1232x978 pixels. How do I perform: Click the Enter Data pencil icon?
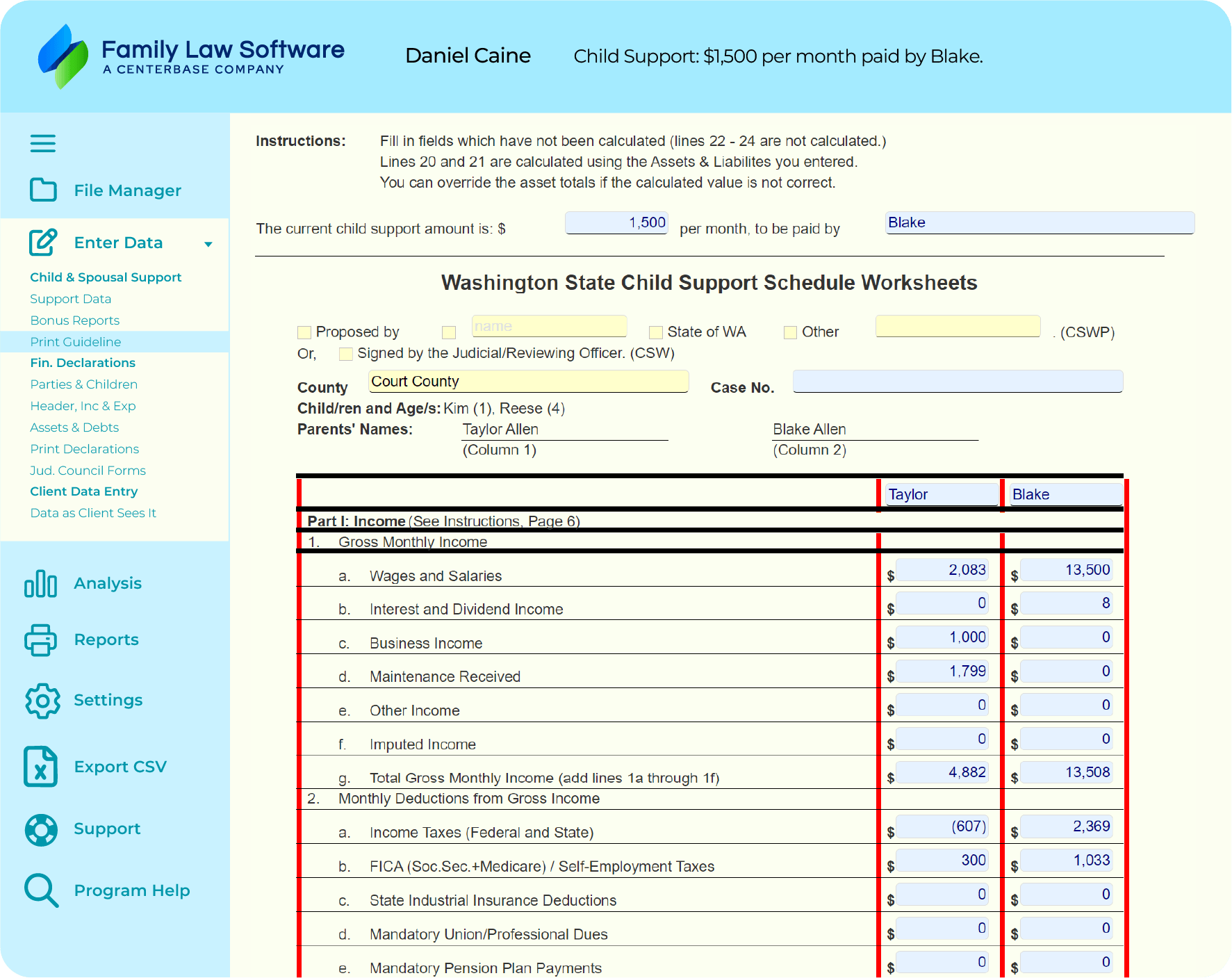(43, 242)
